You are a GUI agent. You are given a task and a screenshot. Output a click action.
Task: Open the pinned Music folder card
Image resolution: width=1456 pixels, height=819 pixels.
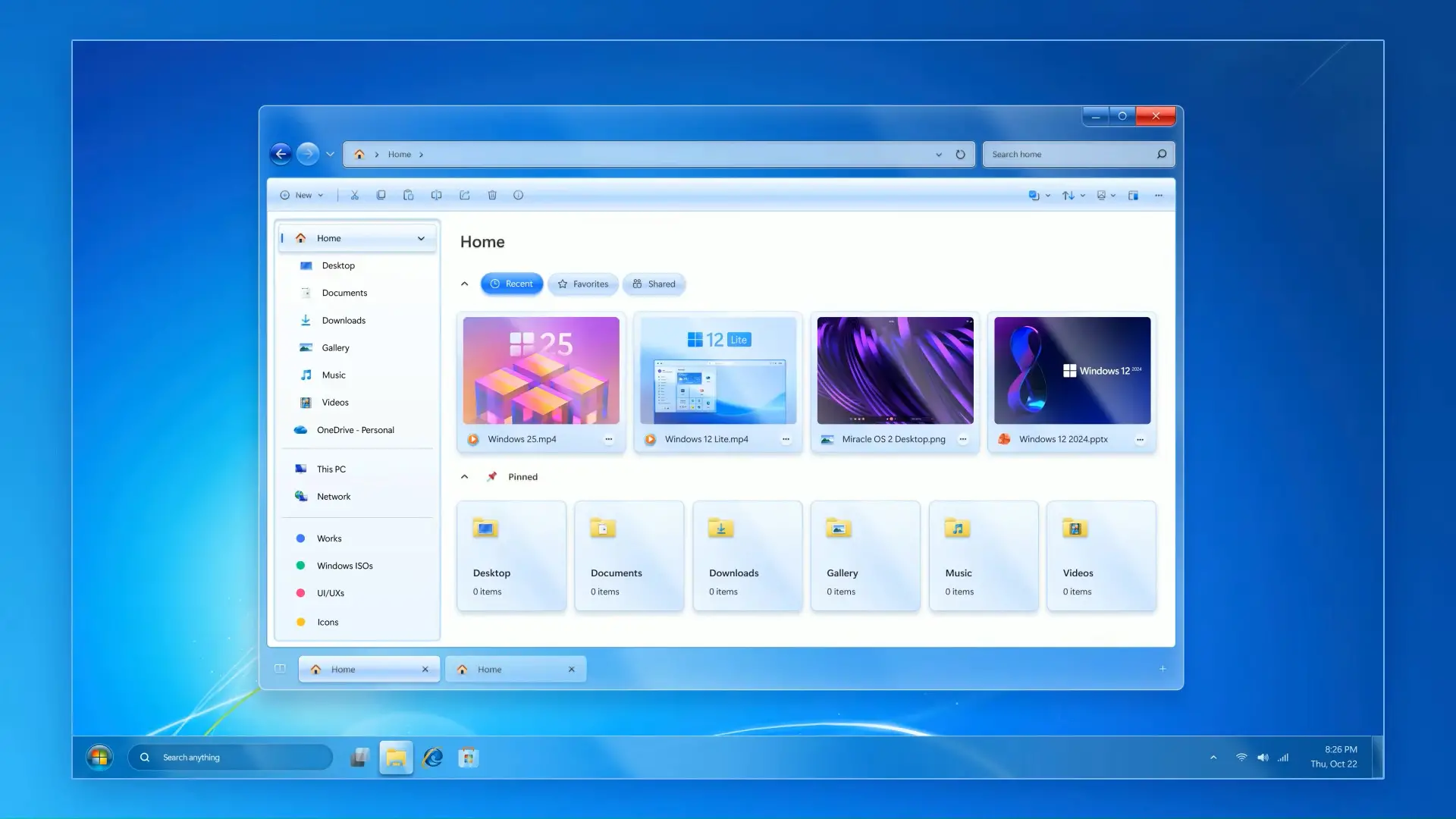pyautogui.click(x=984, y=555)
